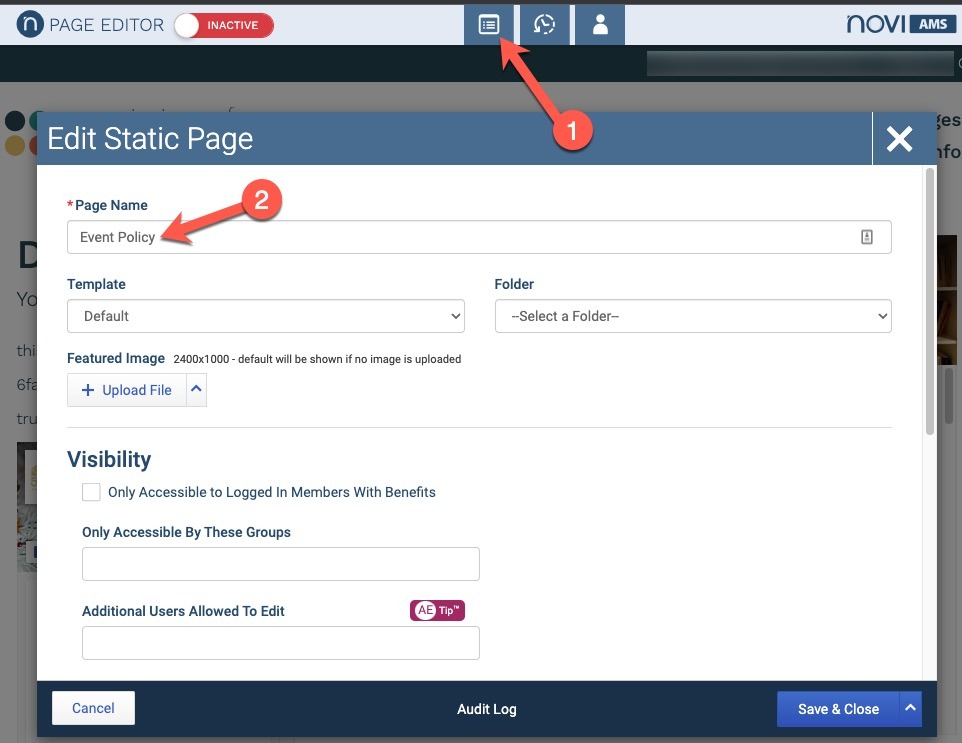The width and height of the screenshot is (962, 743).
Task: Open the Select a Folder dropdown
Action: click(x=693, y=316)
